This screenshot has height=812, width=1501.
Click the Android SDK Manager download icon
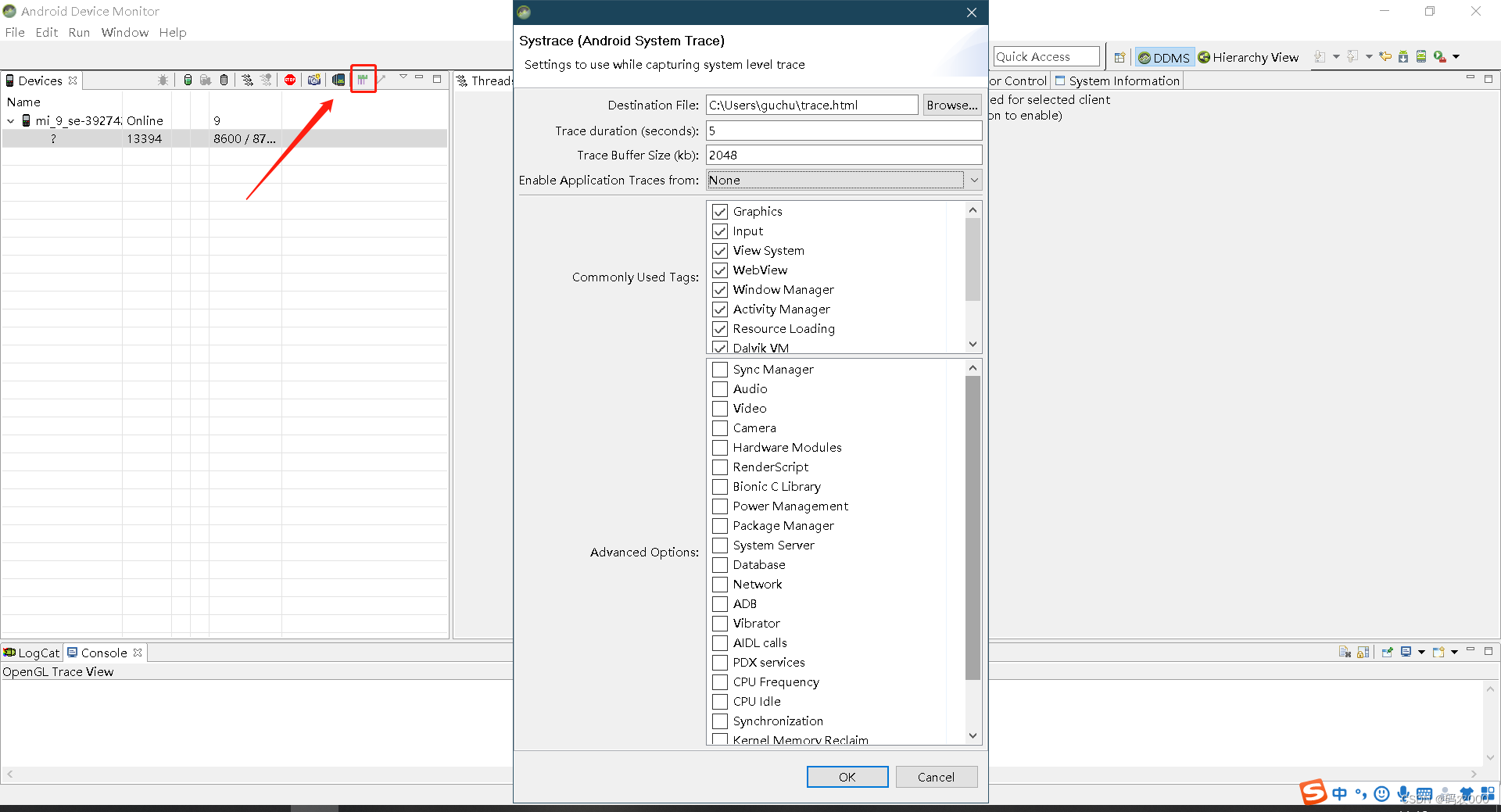(x=1403, y=56)
